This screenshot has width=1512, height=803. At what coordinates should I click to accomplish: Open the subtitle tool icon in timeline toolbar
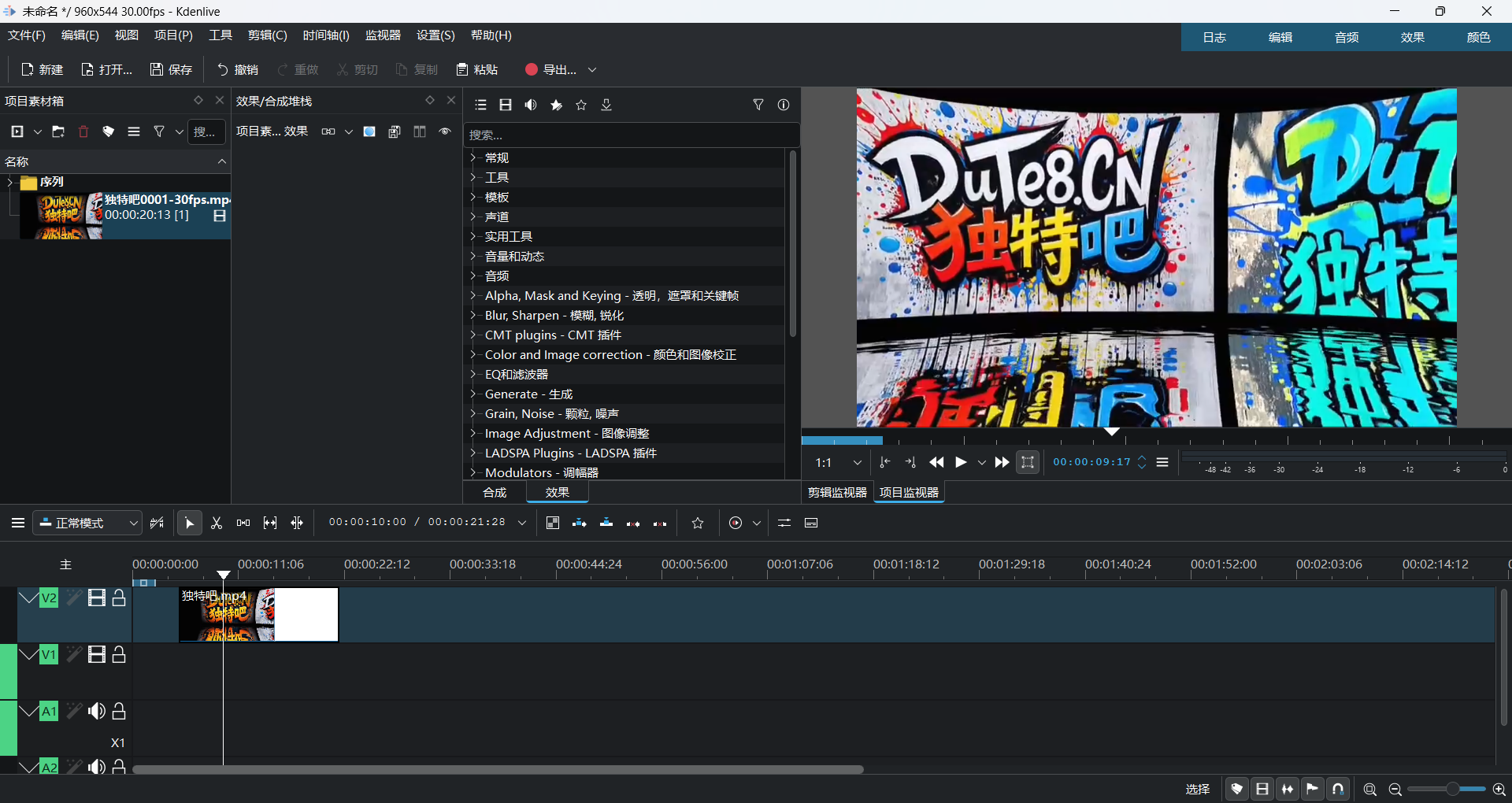811,523
